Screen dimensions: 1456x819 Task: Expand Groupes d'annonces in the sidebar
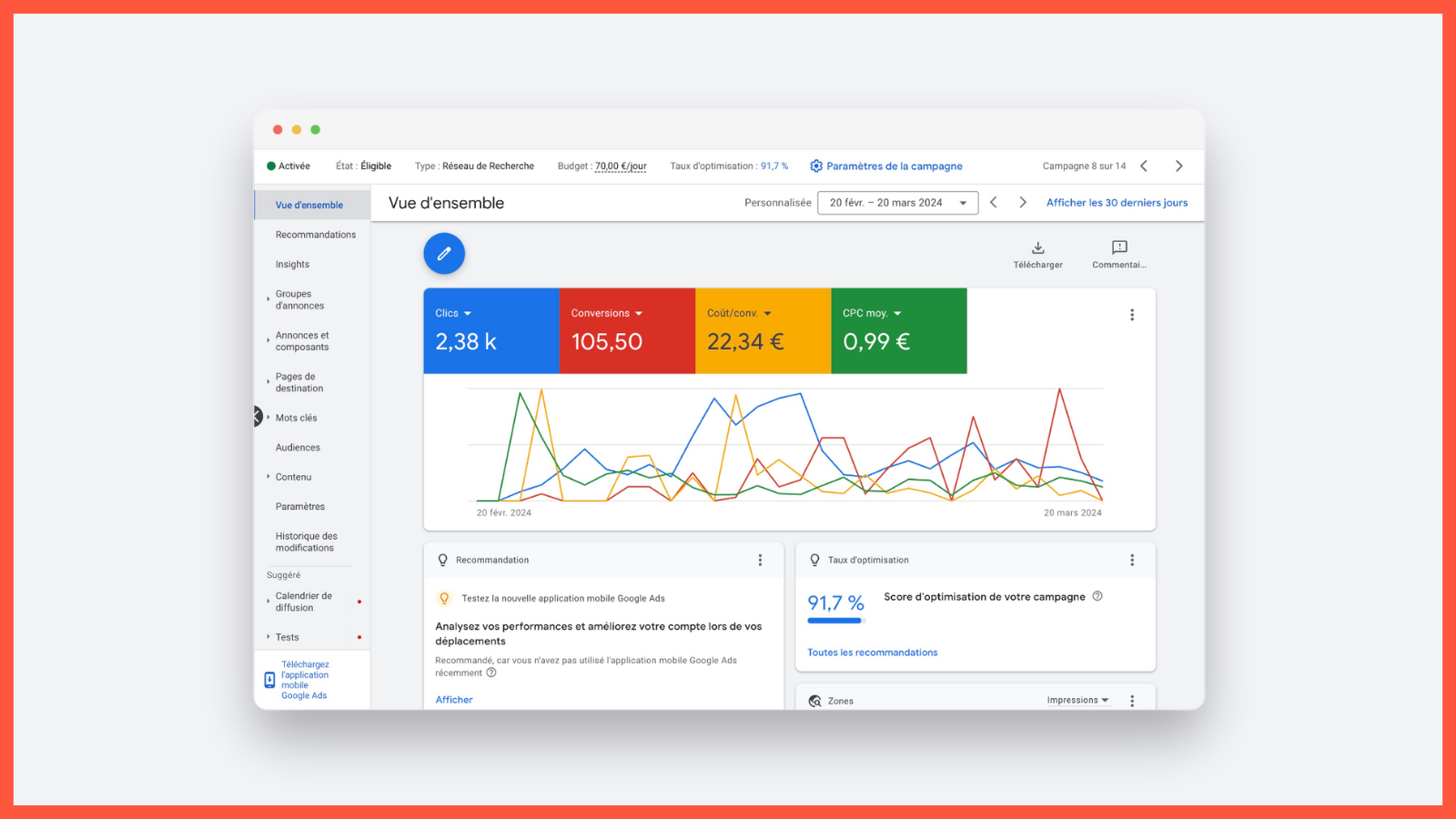coord(268,299)
